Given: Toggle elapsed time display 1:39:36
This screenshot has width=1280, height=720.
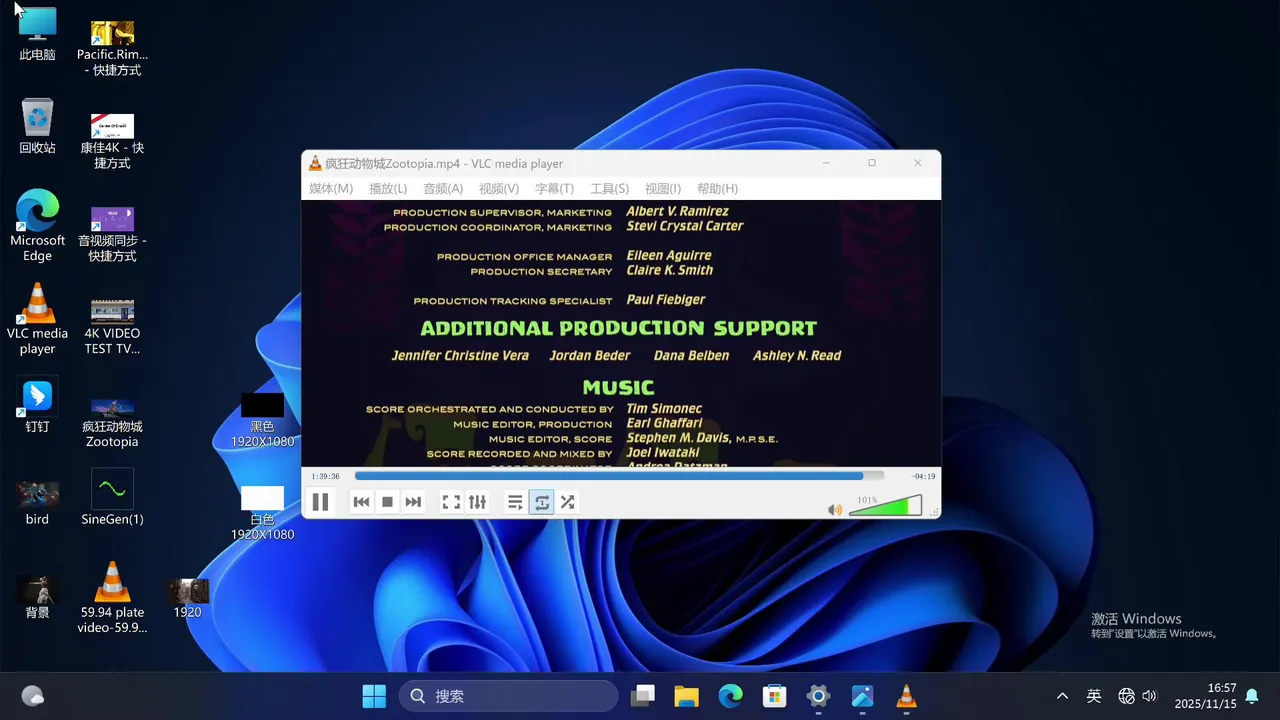Looking at the screenshot, I should [x=325, y=476].
